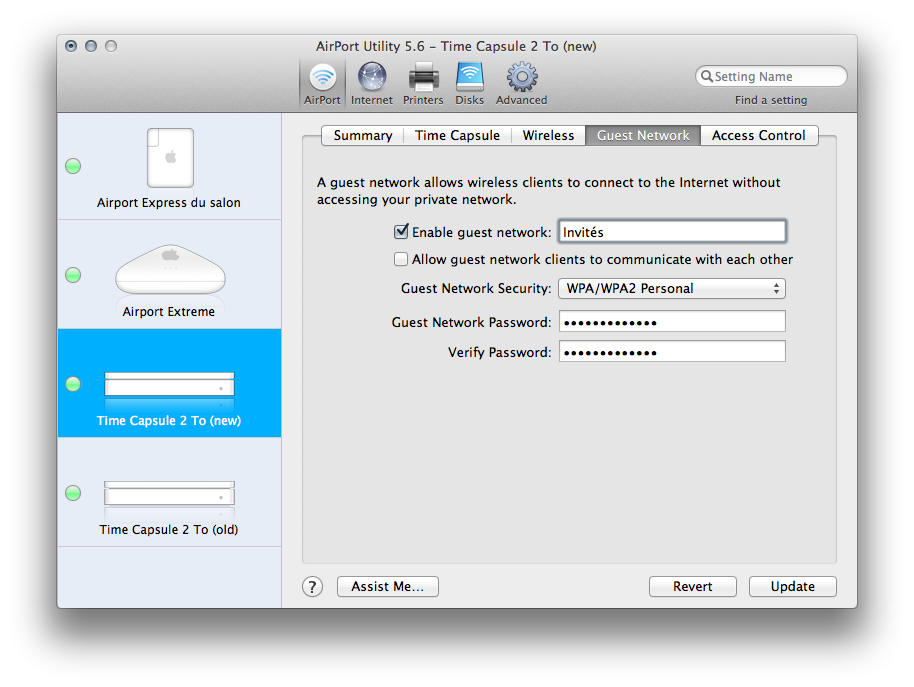The height and width of the screenshot is (687, 914).
Task: Switch to the Wireless tab
Action: click(548, 136)
